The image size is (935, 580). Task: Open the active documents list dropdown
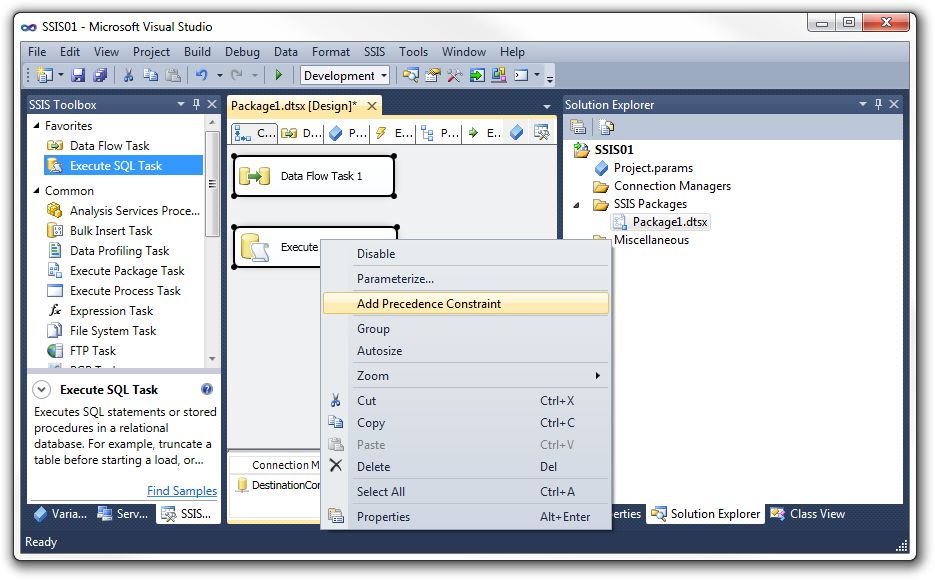point(546,106)
